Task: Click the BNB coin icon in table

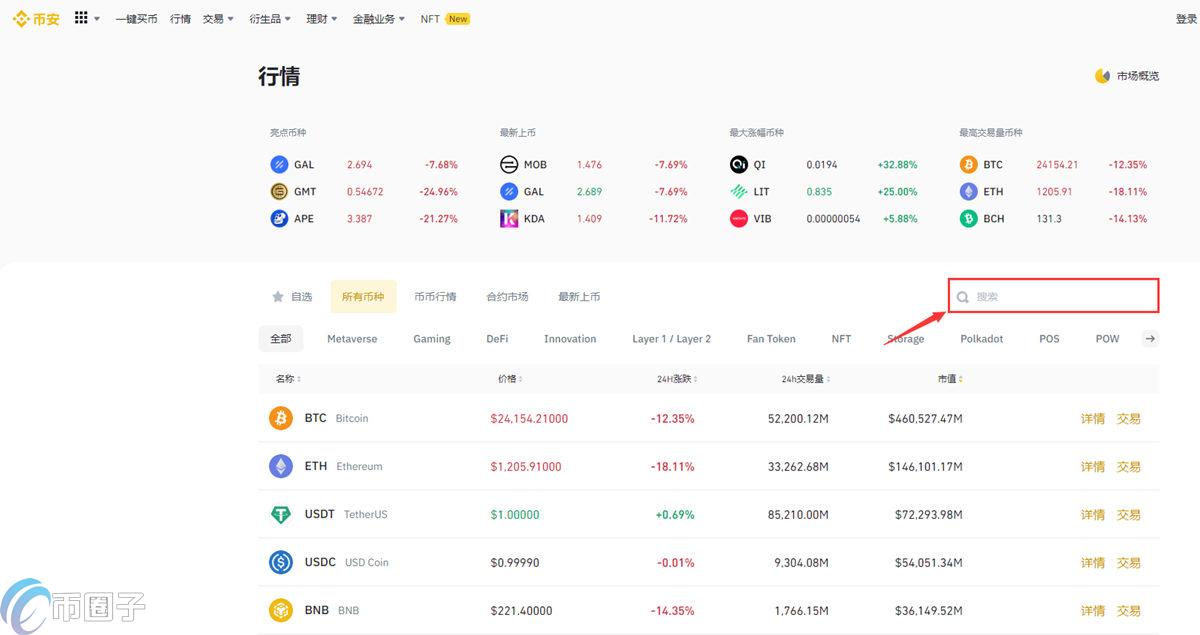Action: click(281, 610)
